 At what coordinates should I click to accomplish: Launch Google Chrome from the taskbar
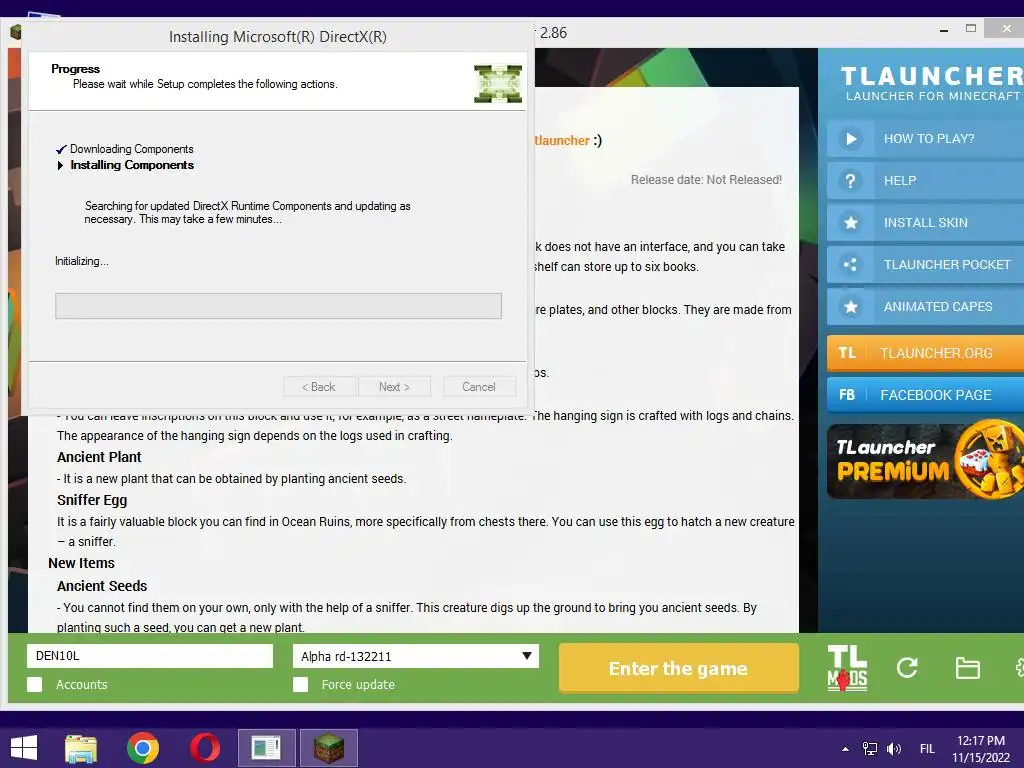(142, 748)
